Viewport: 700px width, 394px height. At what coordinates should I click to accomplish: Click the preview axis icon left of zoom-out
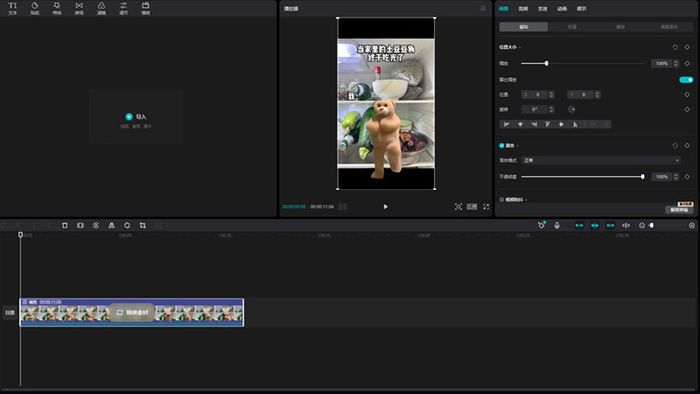click(x=626, y=225)
